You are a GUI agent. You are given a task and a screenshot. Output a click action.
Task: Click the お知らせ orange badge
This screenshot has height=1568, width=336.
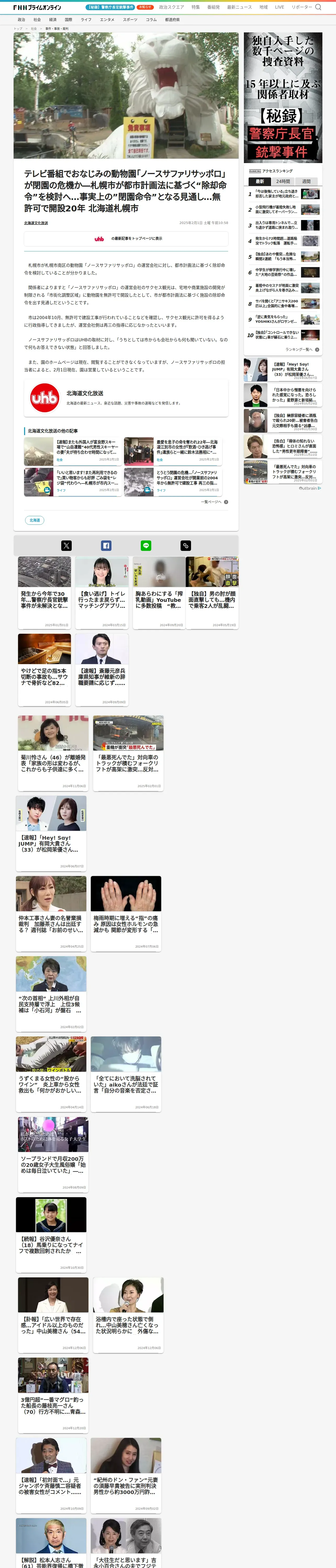pos(145,7)
